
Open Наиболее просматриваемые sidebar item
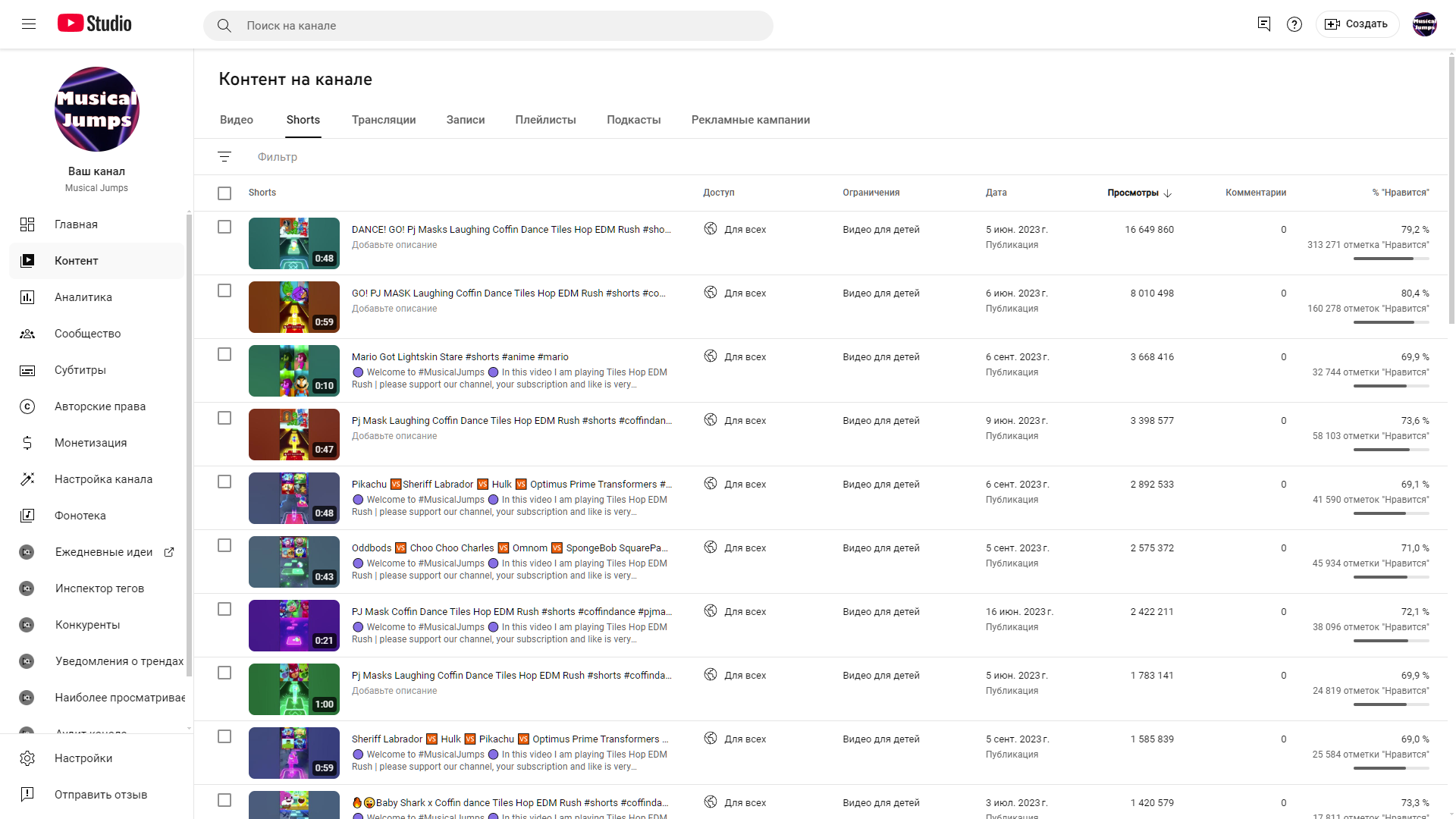coord(97,698)
